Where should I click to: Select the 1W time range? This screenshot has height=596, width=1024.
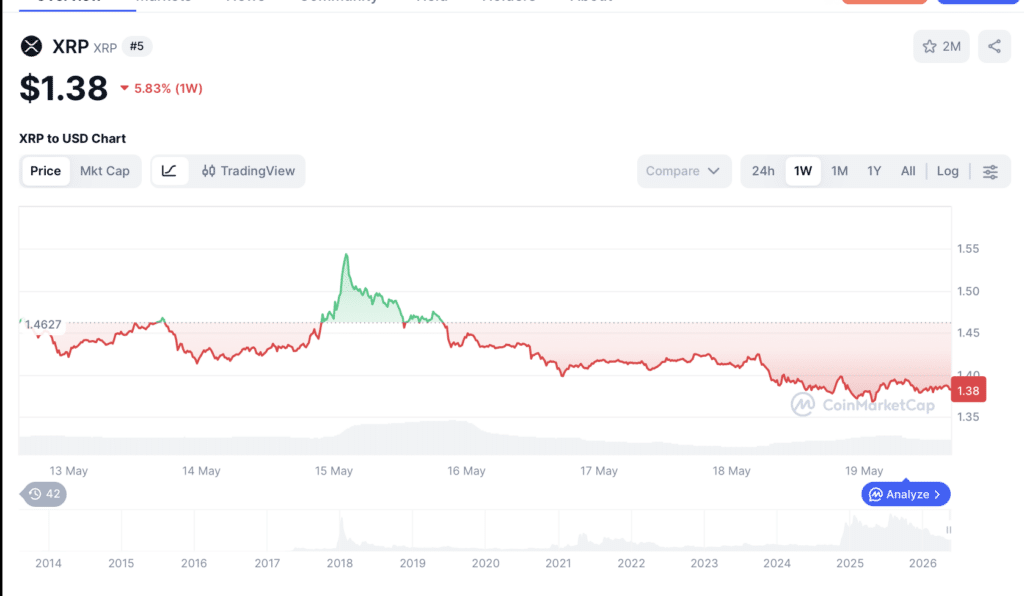(803, 171)
